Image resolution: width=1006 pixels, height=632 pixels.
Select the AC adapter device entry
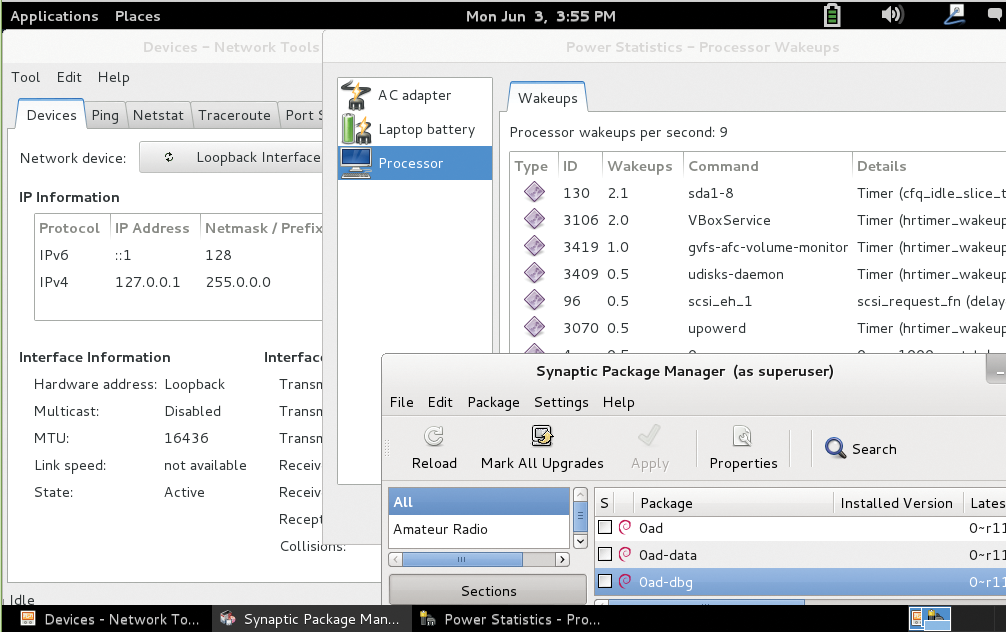click(414, 95)
